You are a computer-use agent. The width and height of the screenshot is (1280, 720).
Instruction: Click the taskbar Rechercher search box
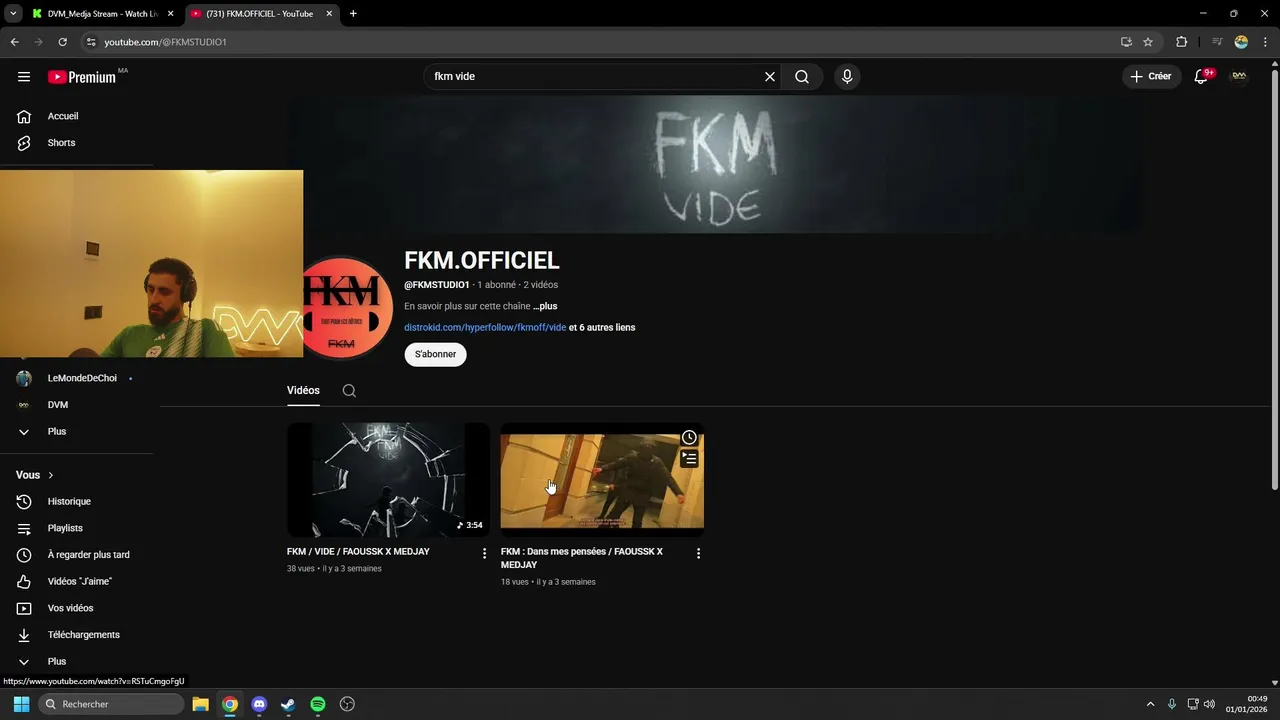point(111,704)
